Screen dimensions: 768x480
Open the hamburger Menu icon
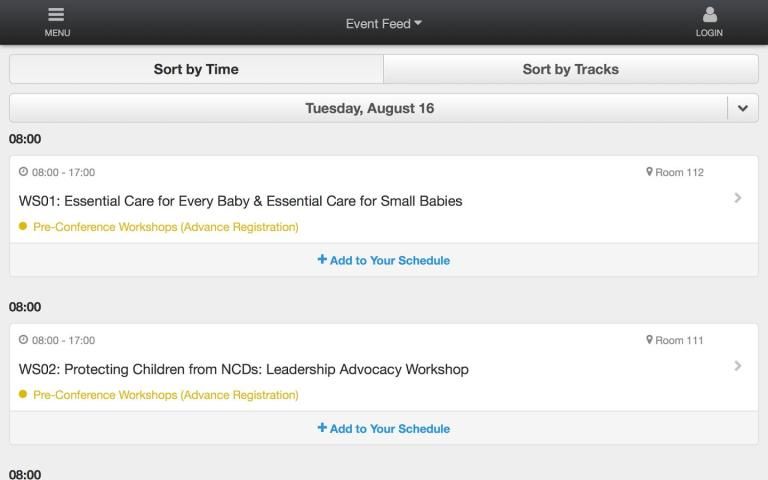tap(57, 16)
